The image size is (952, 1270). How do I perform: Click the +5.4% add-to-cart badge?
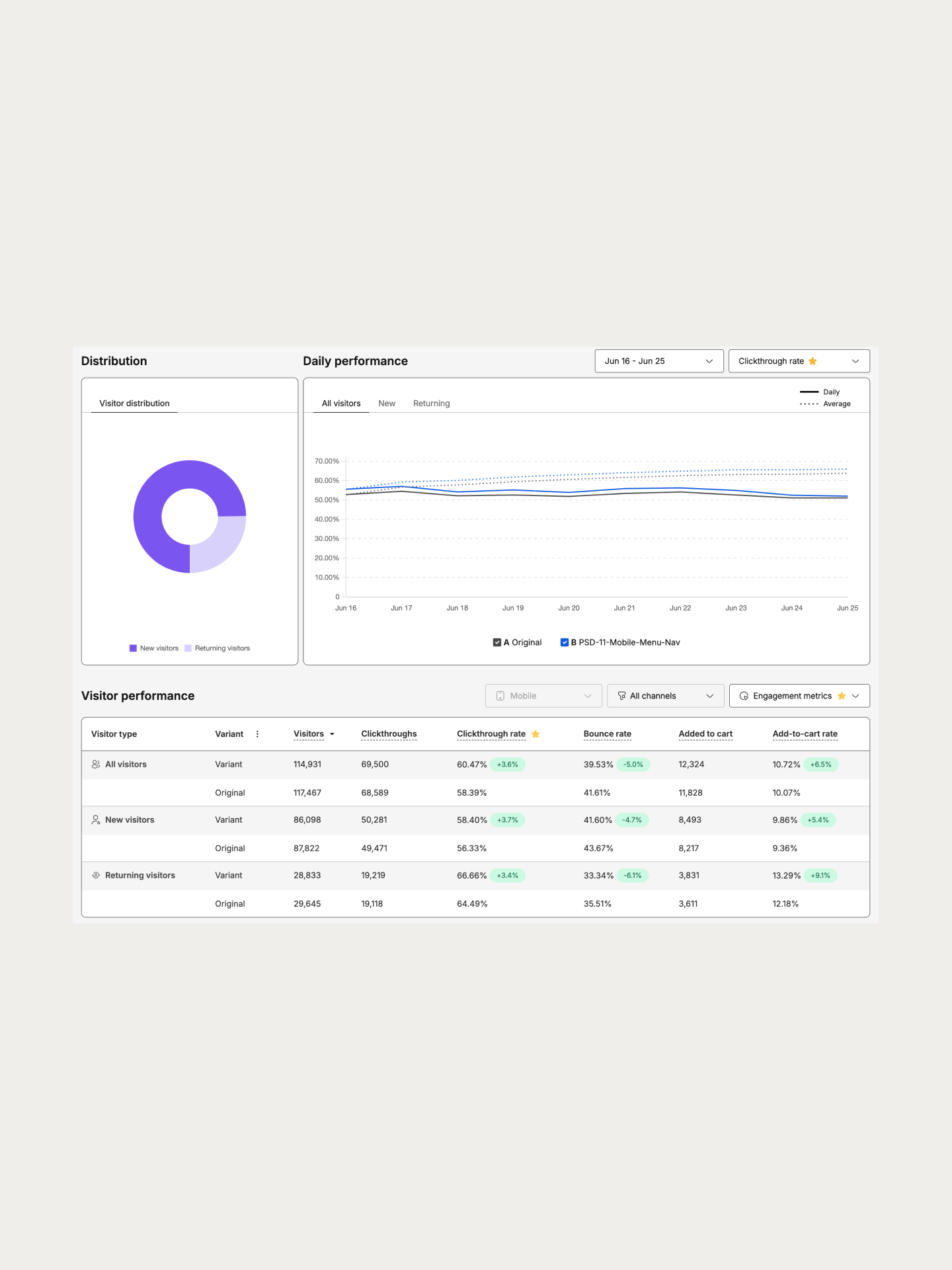click(x=818, y=820)
